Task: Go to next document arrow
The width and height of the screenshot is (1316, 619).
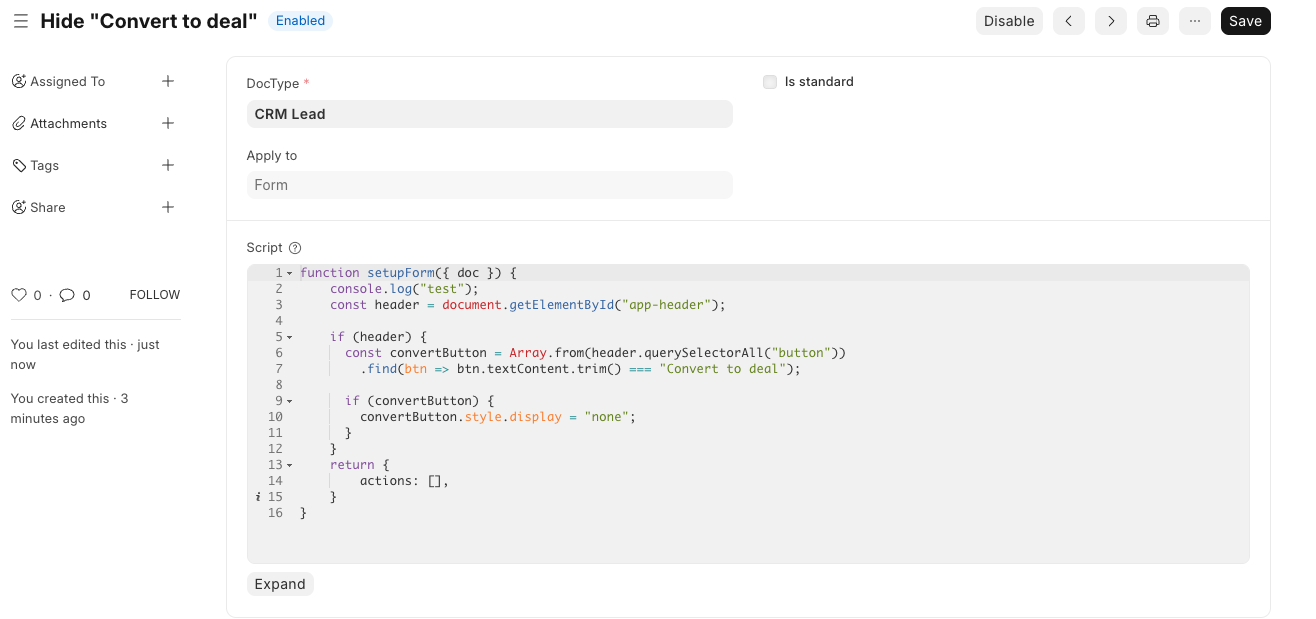Action: [1110, 21]
